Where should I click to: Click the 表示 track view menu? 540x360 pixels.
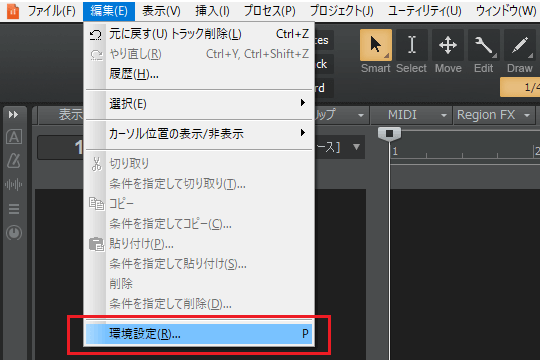pyautogui.click(x=61, y=115)
